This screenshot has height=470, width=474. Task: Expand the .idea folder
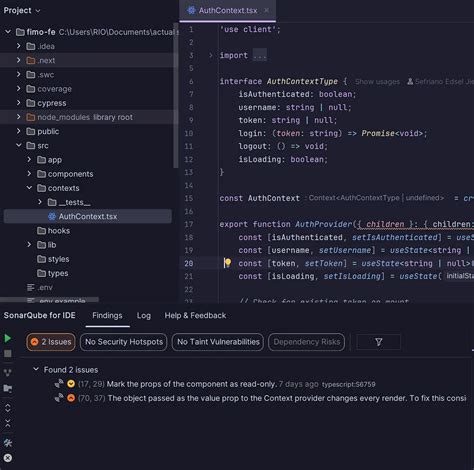(x=19, y=46)
